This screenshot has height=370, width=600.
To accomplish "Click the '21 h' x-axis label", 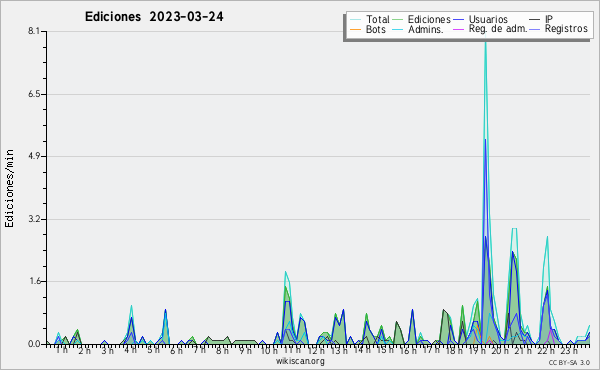I will coord(523,350).
